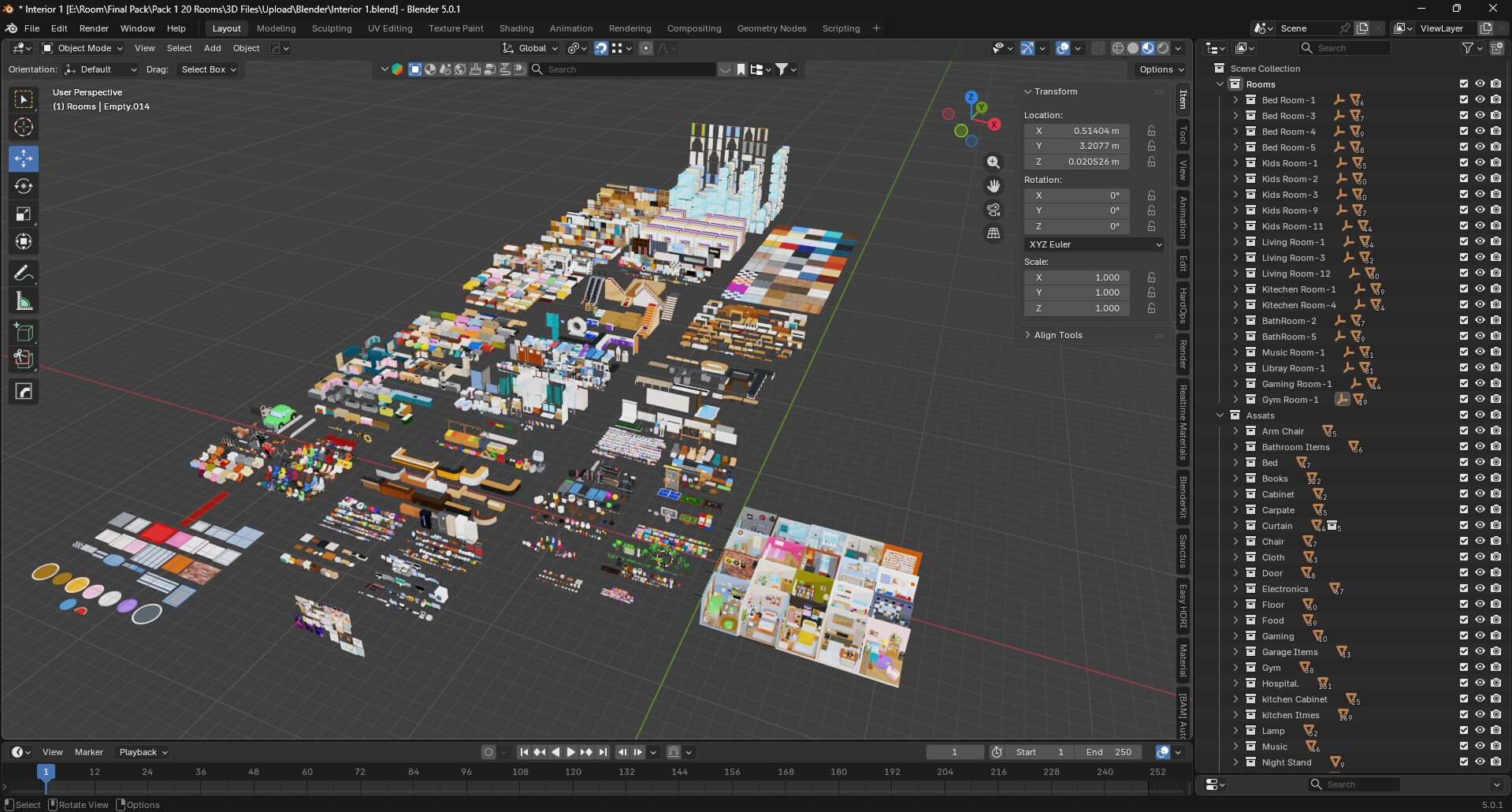Click the pan view hand icon
This screenshot has width=1512, height=812.
[x=994, y=186]
